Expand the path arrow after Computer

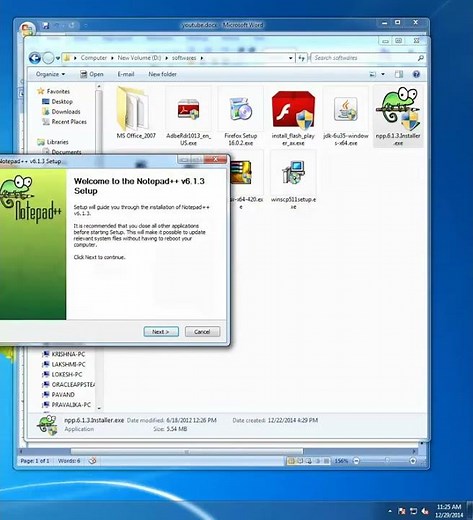pos(112,58)
